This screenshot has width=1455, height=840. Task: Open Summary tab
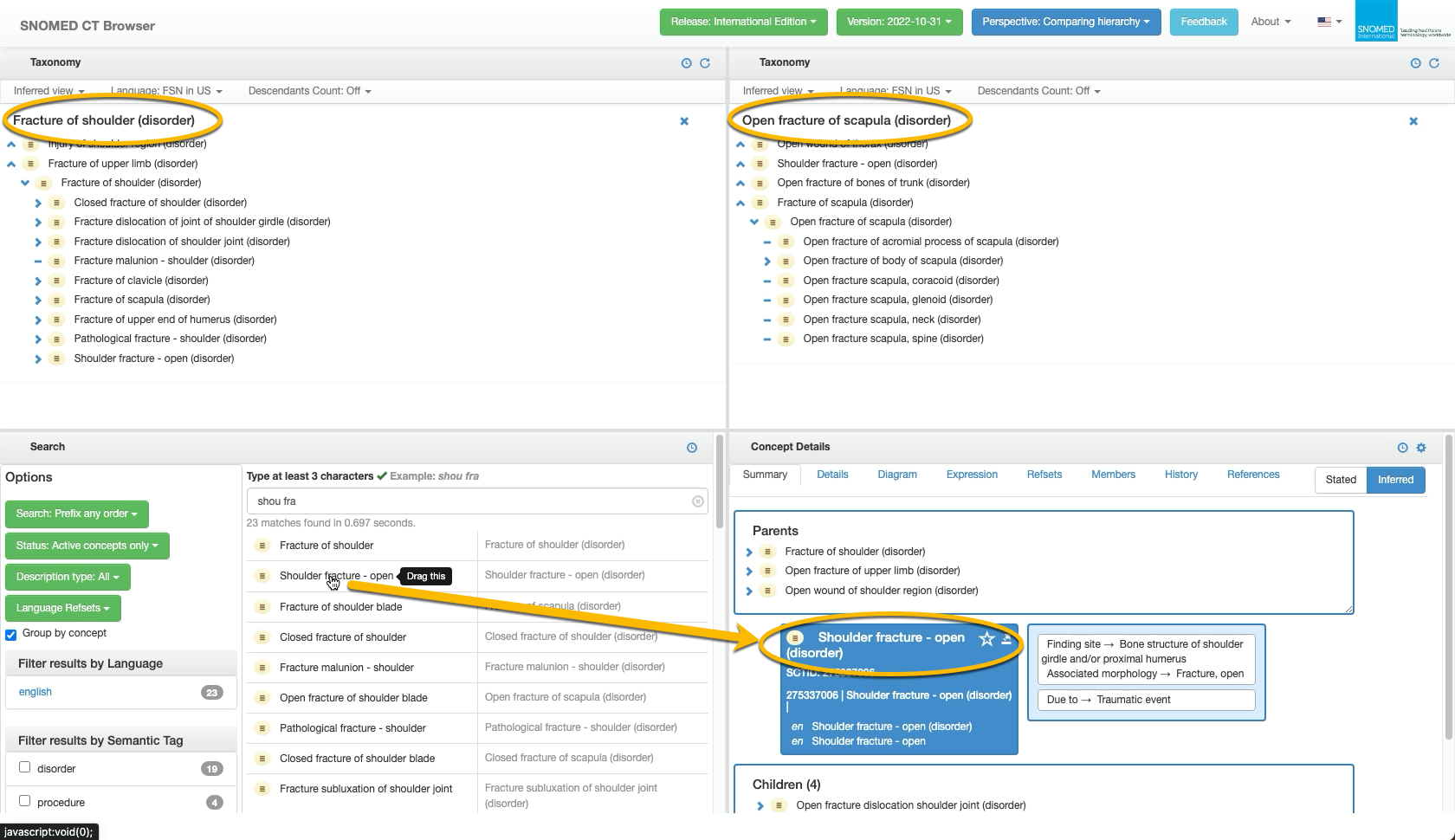pyautogui.click(x=765, y=475)
